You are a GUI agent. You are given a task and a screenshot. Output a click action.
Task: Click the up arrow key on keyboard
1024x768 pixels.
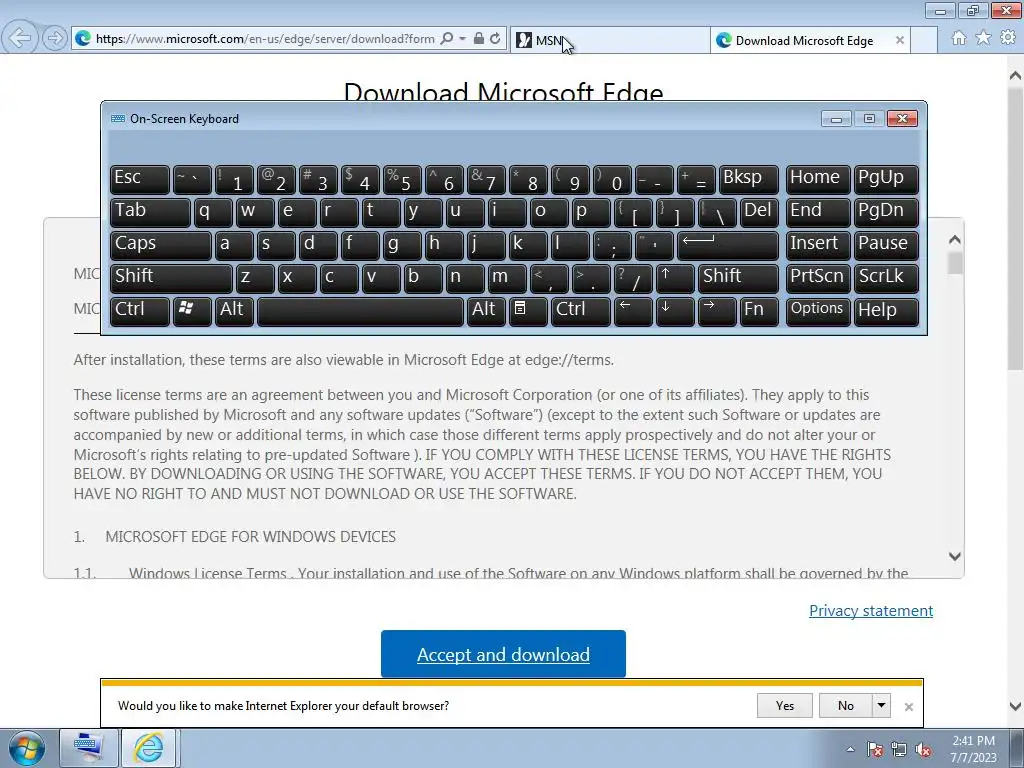[x=675, y=278]
